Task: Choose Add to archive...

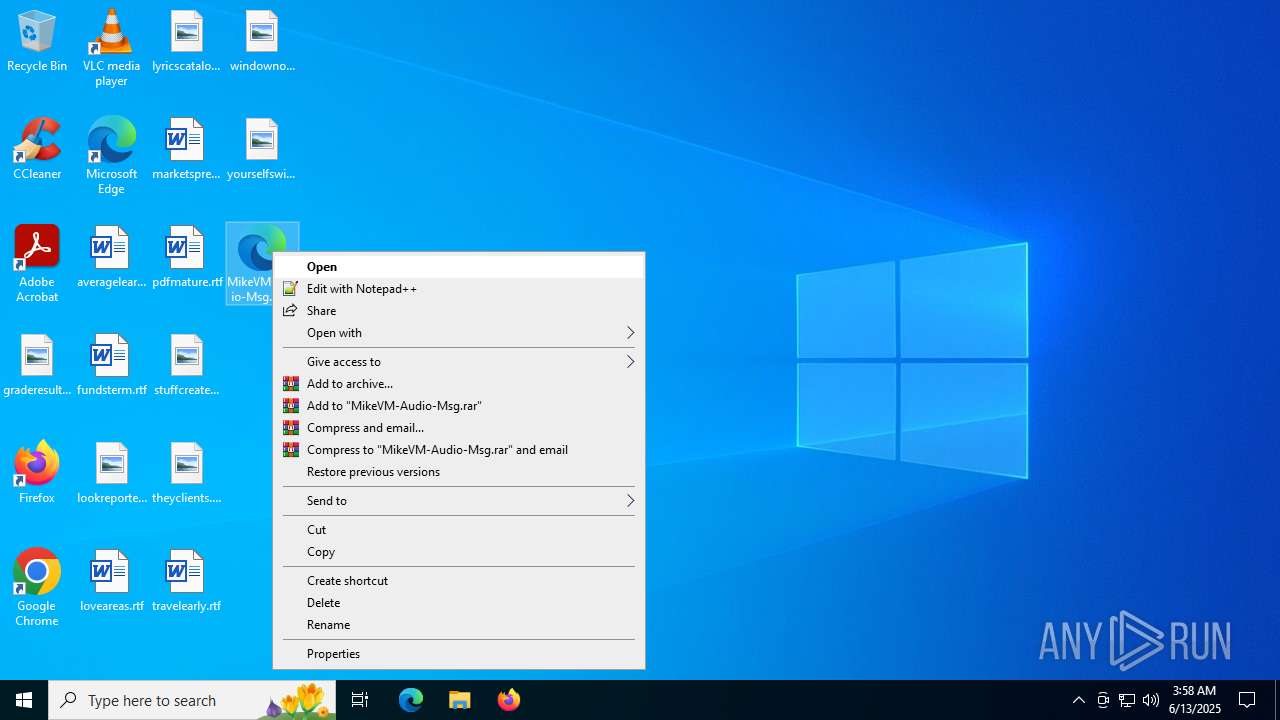Action: click(x=459, y=384)
